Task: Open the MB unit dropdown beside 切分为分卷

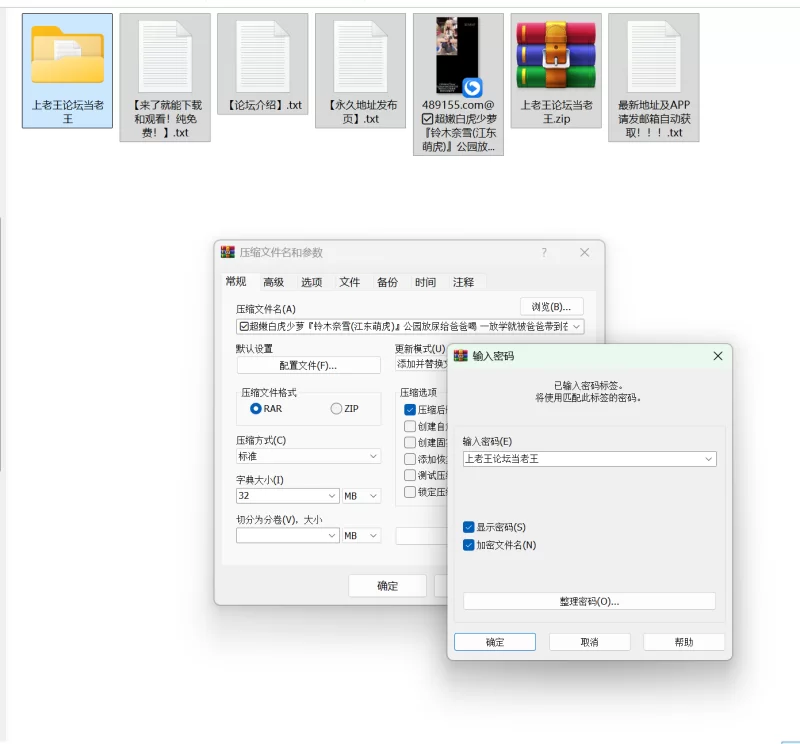Action: tap(361, 535)
